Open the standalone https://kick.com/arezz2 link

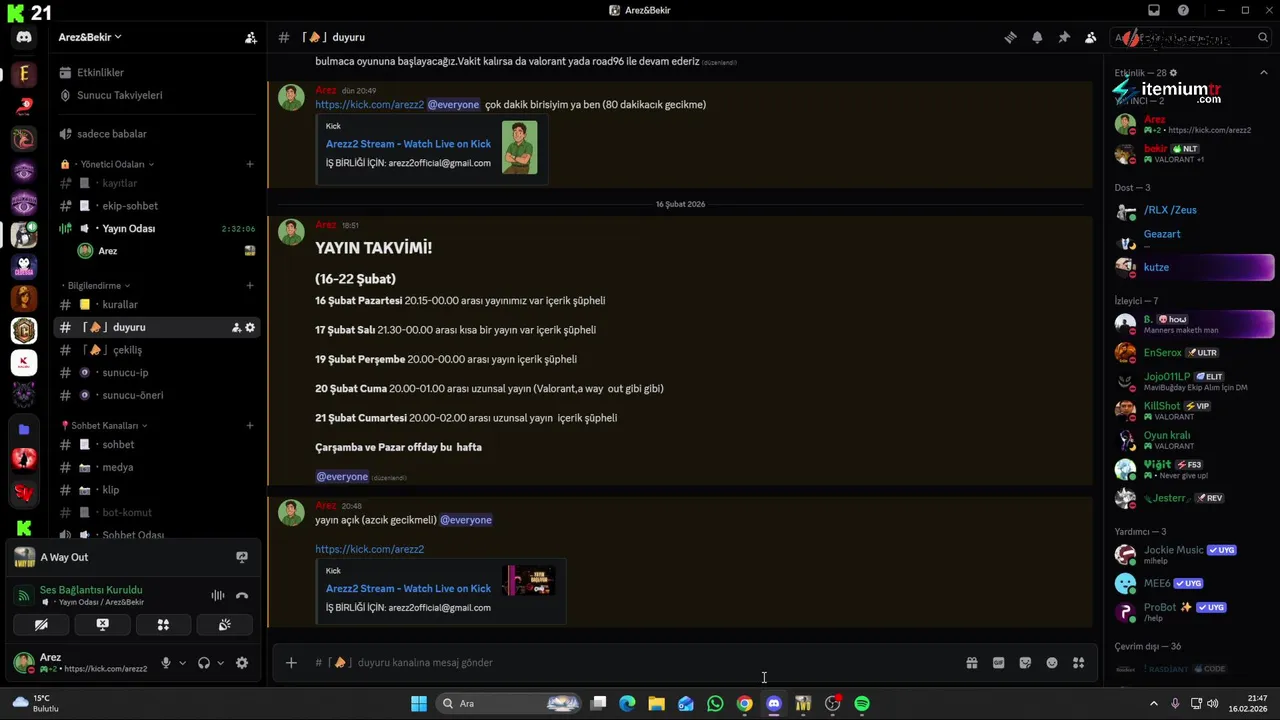tap(369, 549)
